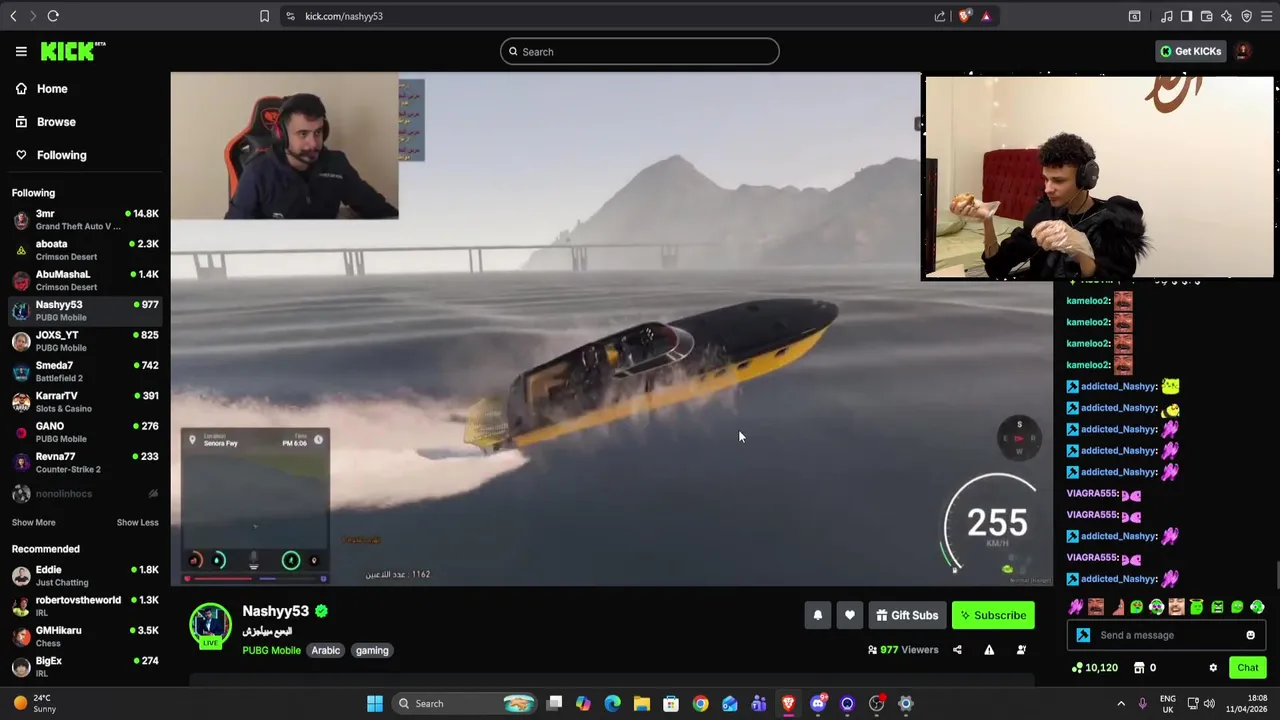
Task: Open KarrarTV's Slots & Casino stream
Action: (84, 402)
